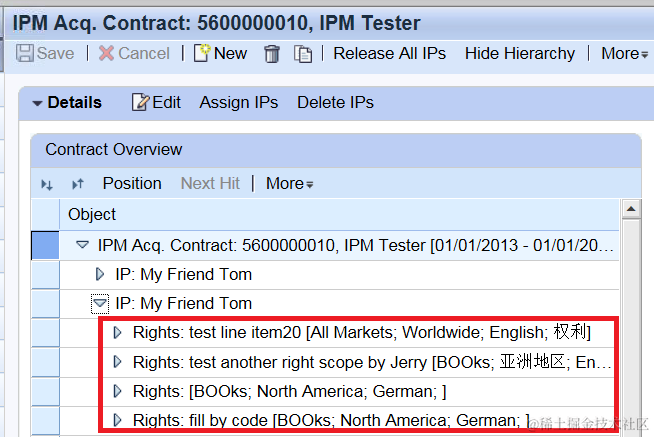Screen dimensions: 654x437
Task: Click the red X Cancel icon
Action: click(106, 53)
